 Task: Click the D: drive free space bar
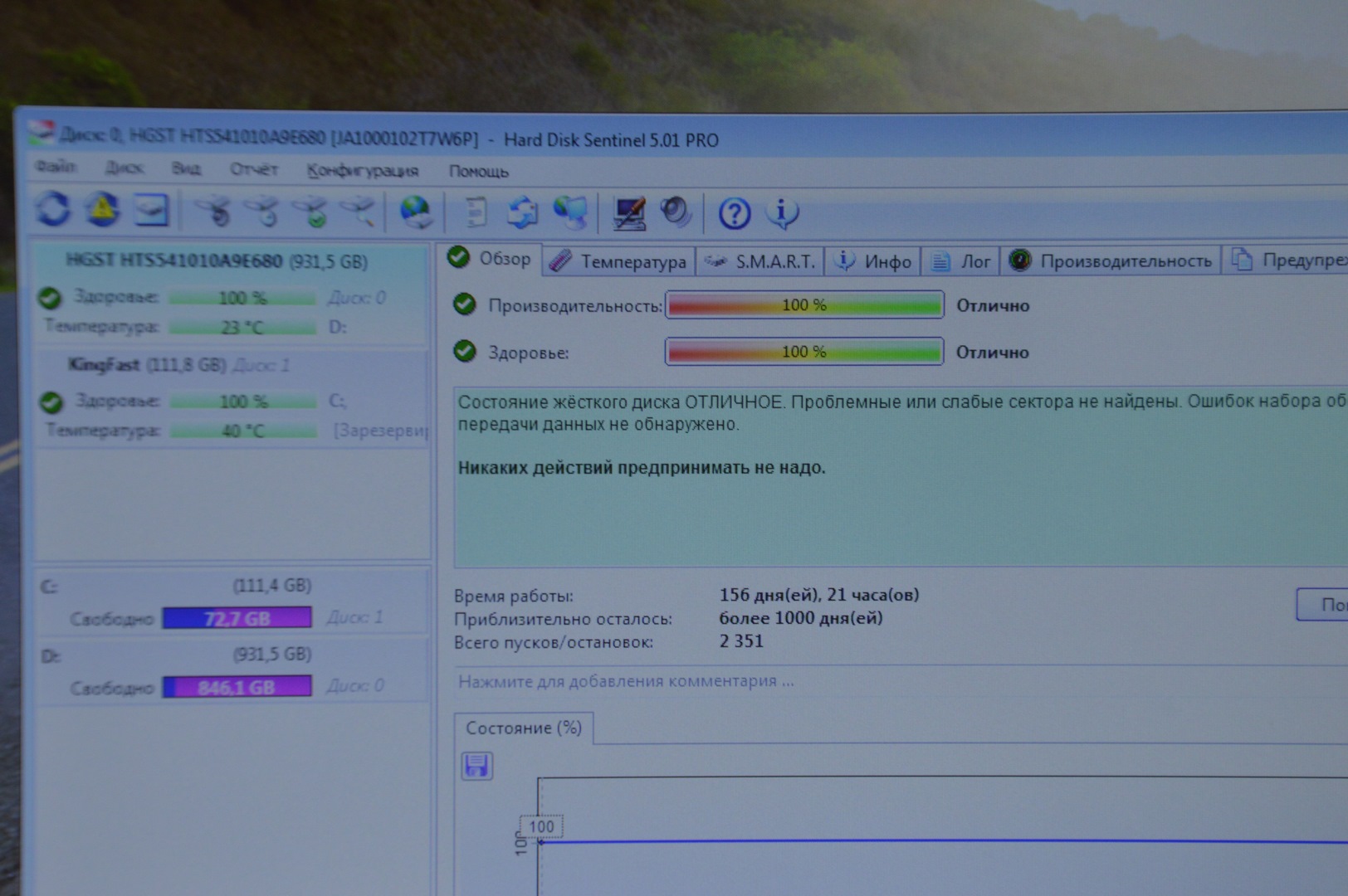[x=237, y=687]
